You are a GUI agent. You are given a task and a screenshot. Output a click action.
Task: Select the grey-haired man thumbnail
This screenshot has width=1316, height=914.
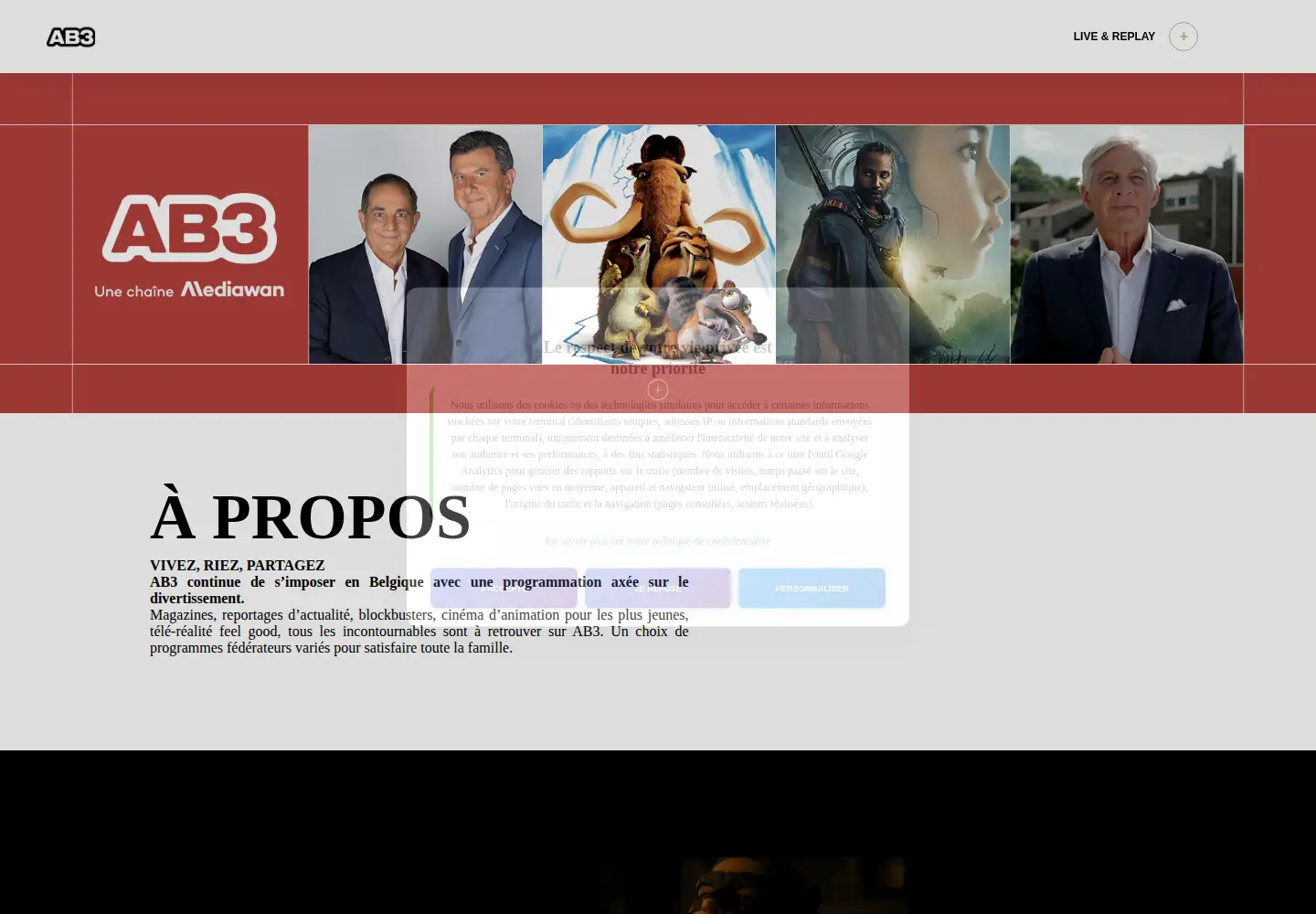point(1127,244)
